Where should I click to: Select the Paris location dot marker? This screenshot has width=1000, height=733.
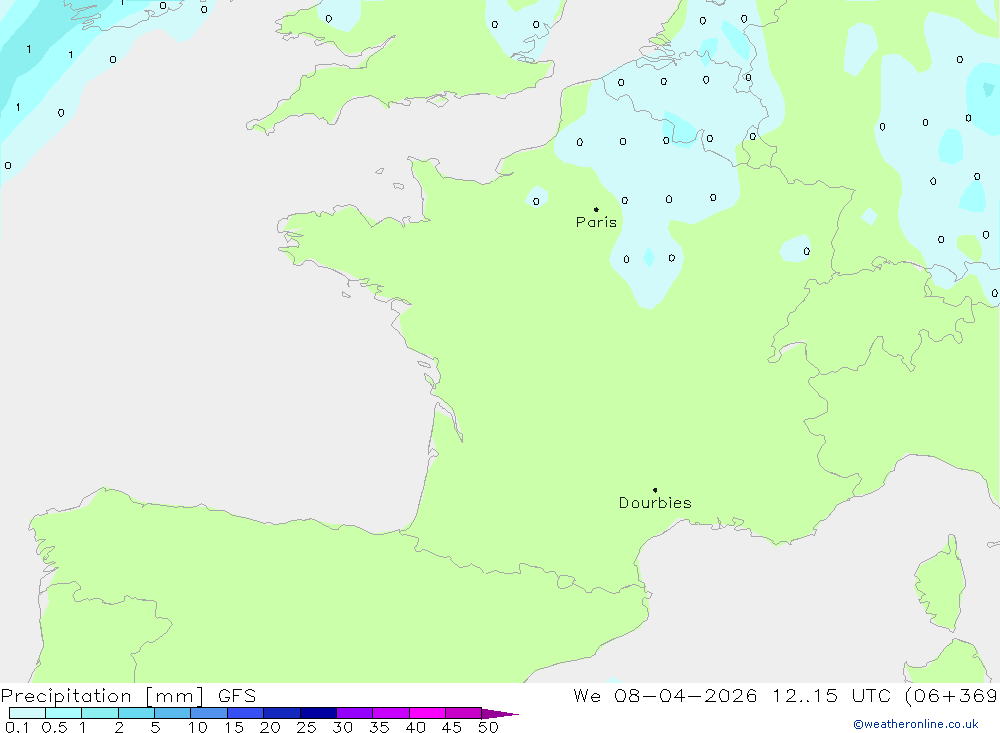point(596,209)
